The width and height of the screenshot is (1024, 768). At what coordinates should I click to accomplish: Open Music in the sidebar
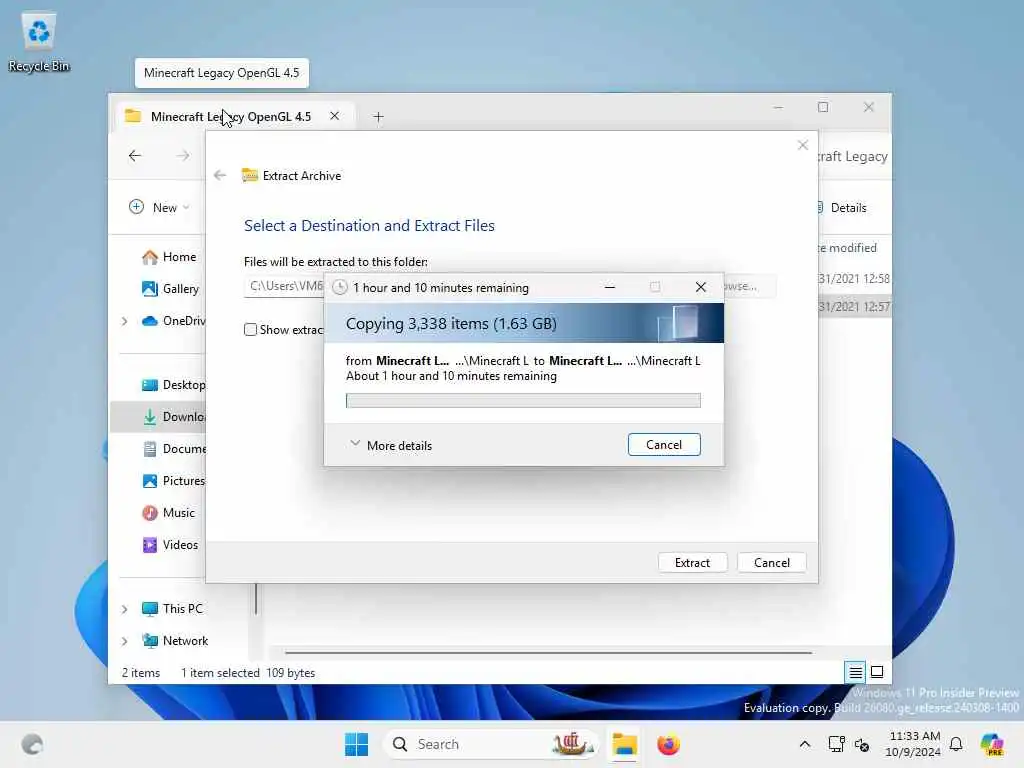(x=168, y=513)
